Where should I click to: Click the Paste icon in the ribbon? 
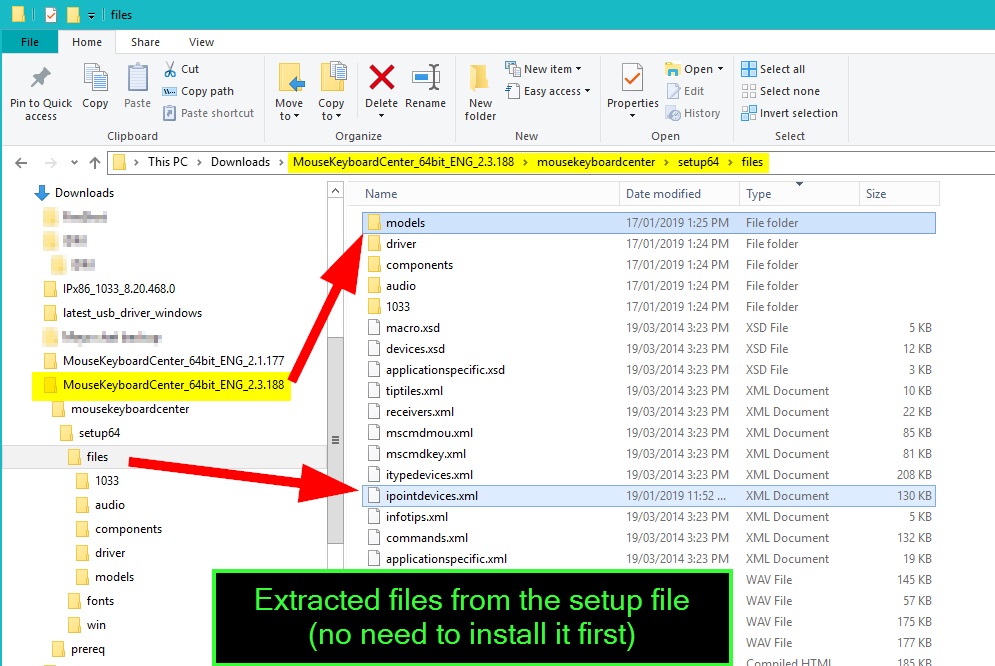[137, 79]
